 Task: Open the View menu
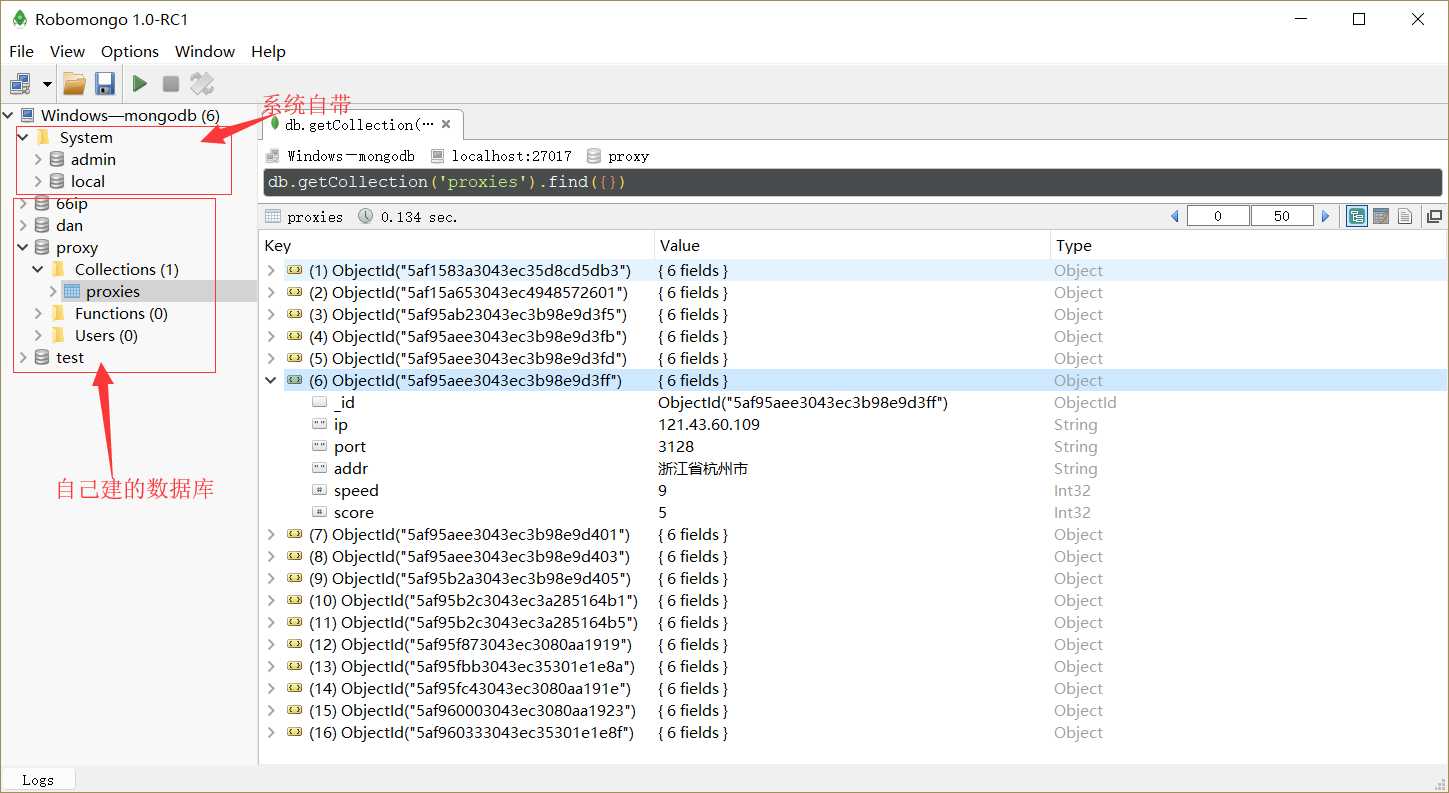67,51
